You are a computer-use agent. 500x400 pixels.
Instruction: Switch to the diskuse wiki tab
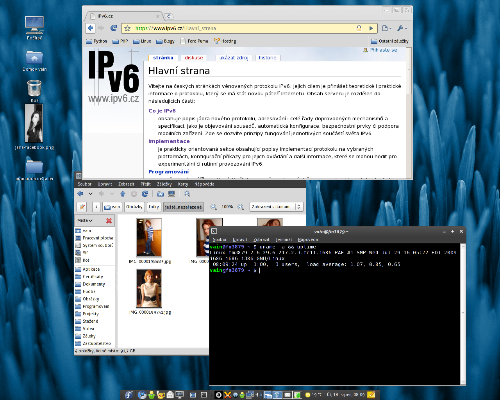194,58
